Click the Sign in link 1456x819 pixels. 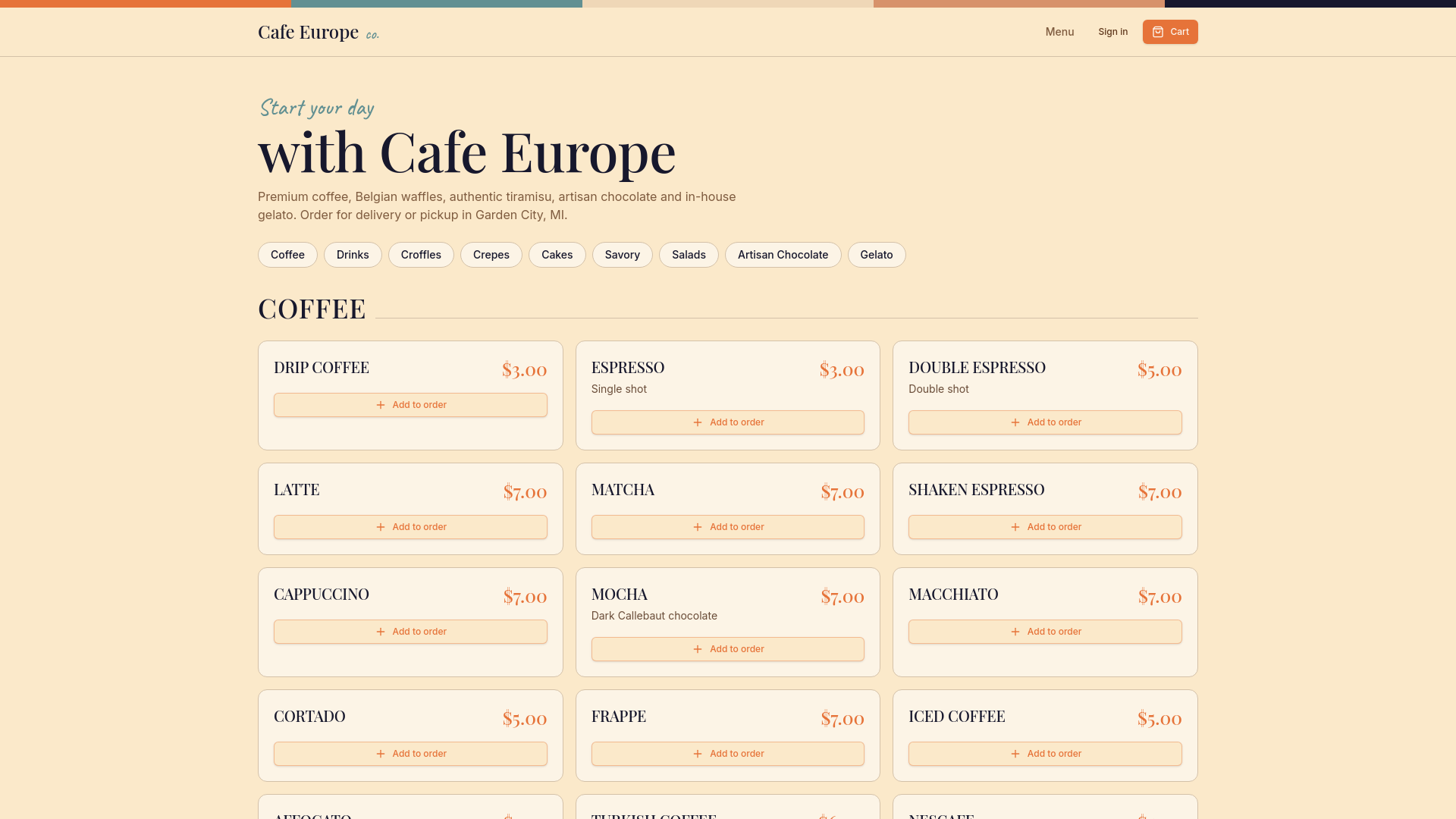(1112, 32)
